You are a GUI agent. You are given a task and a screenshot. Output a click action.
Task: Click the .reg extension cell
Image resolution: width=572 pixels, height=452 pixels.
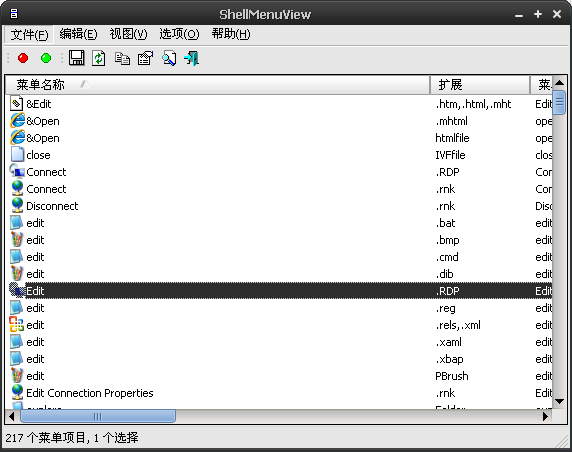coord(446,308)
